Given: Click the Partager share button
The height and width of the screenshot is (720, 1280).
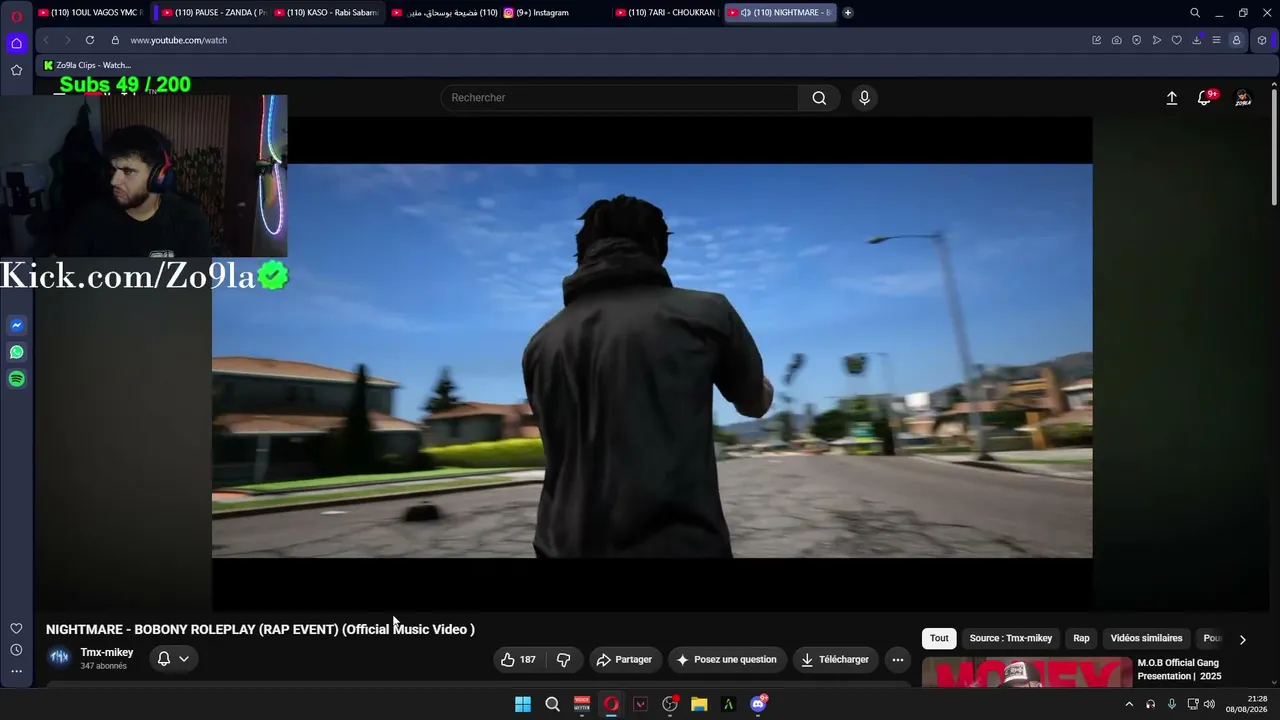Looking at the screenshot, I should [x=624, y=660].
